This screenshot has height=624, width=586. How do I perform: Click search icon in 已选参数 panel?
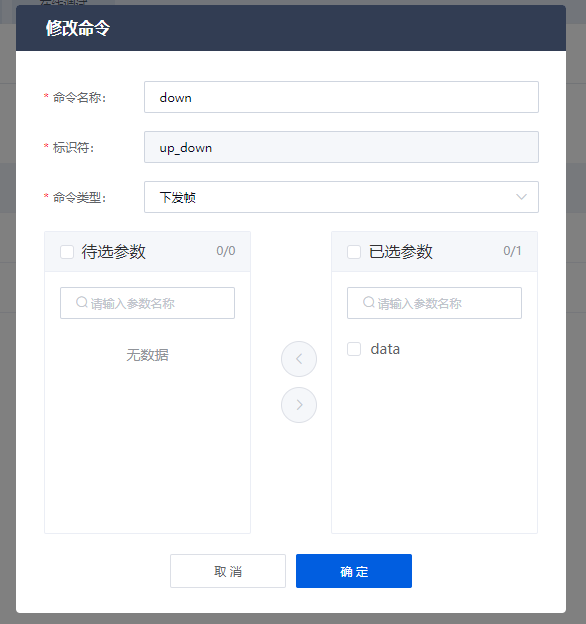coord(369,302)
